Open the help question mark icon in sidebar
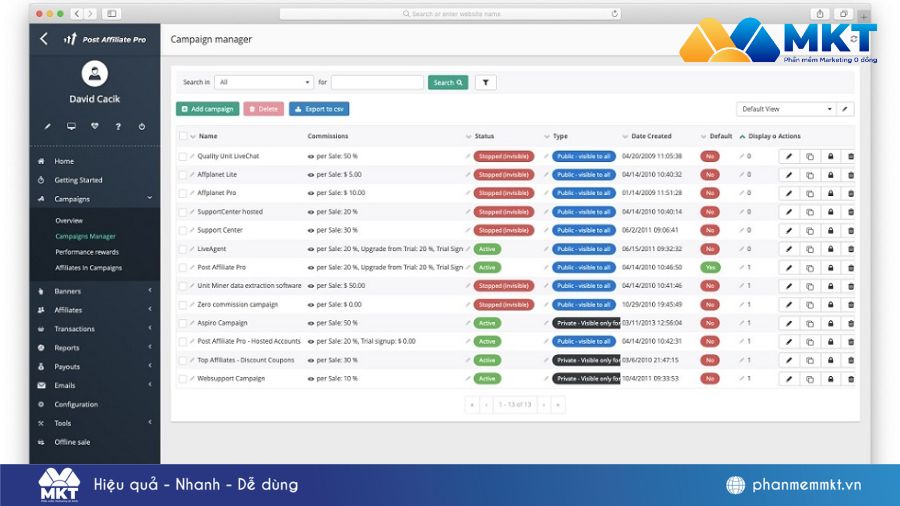 [x=118, y=127]
